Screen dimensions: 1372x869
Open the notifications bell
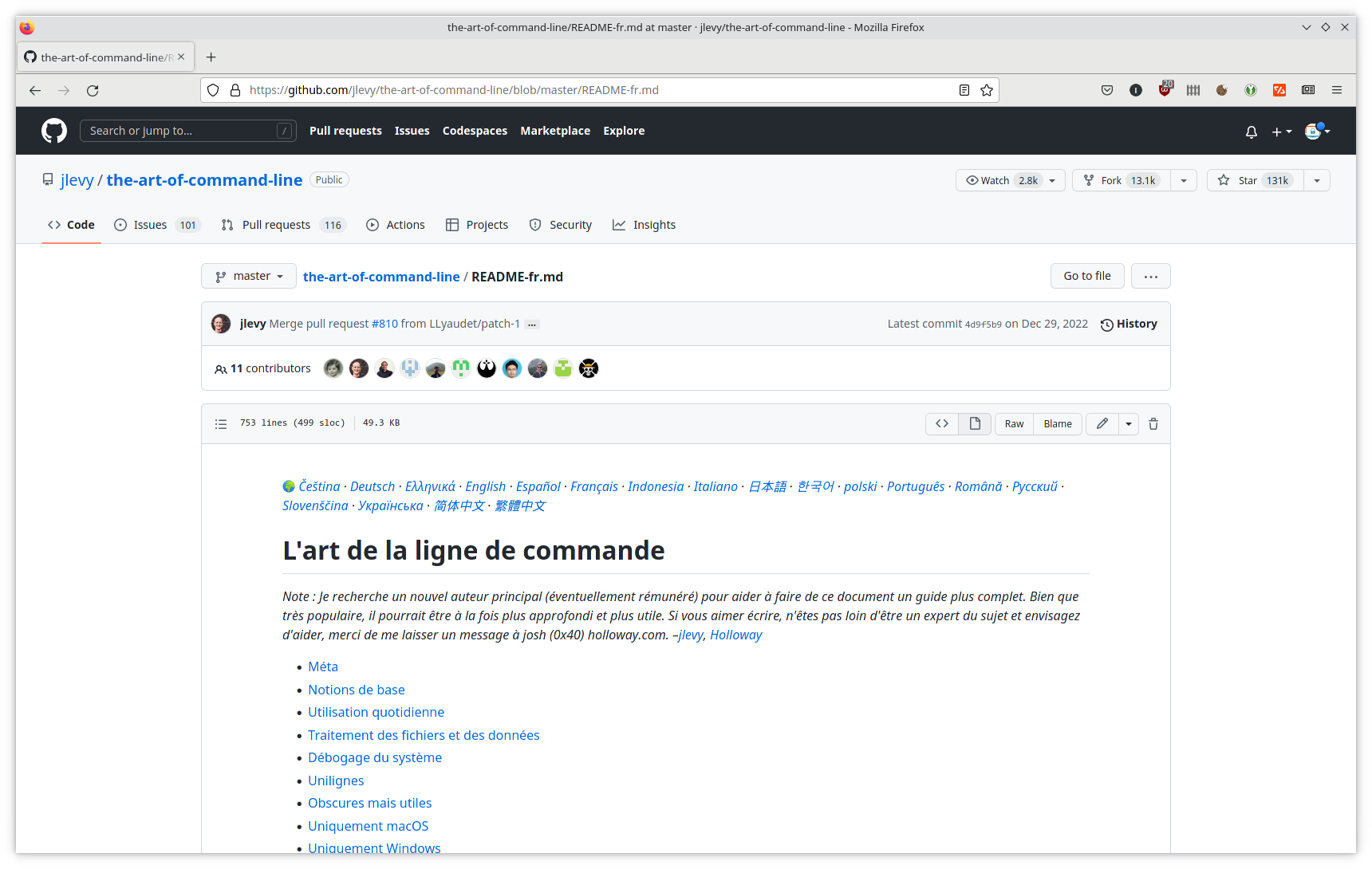[1251, 132]
